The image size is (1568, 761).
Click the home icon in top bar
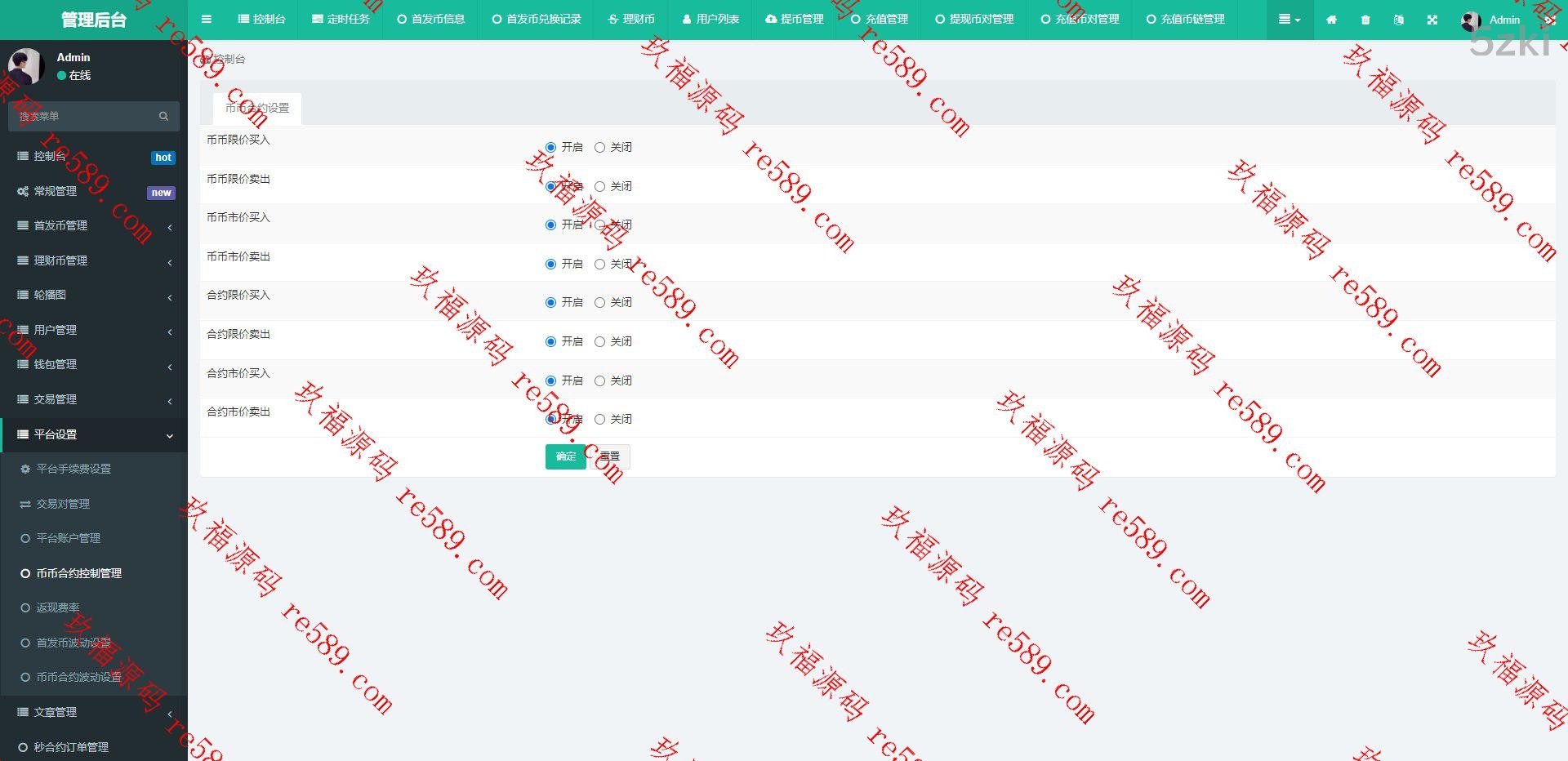pos(1331,20)
